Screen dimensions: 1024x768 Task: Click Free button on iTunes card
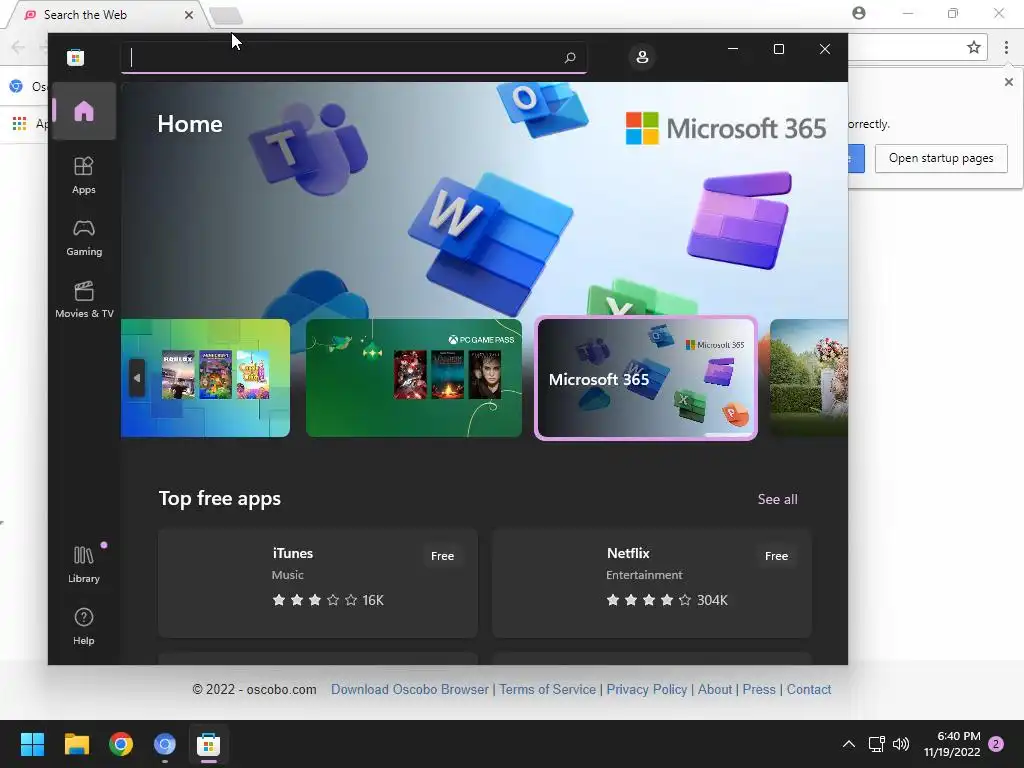pos(442,556)
